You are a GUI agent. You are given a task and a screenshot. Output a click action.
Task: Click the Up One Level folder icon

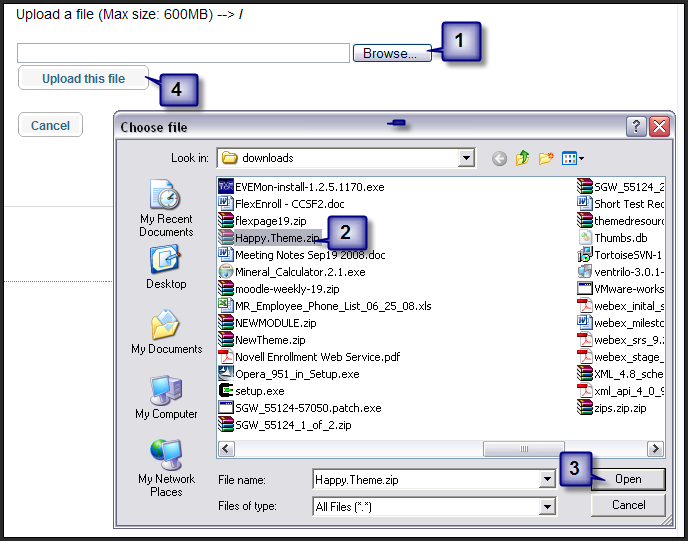click(523, 158)
